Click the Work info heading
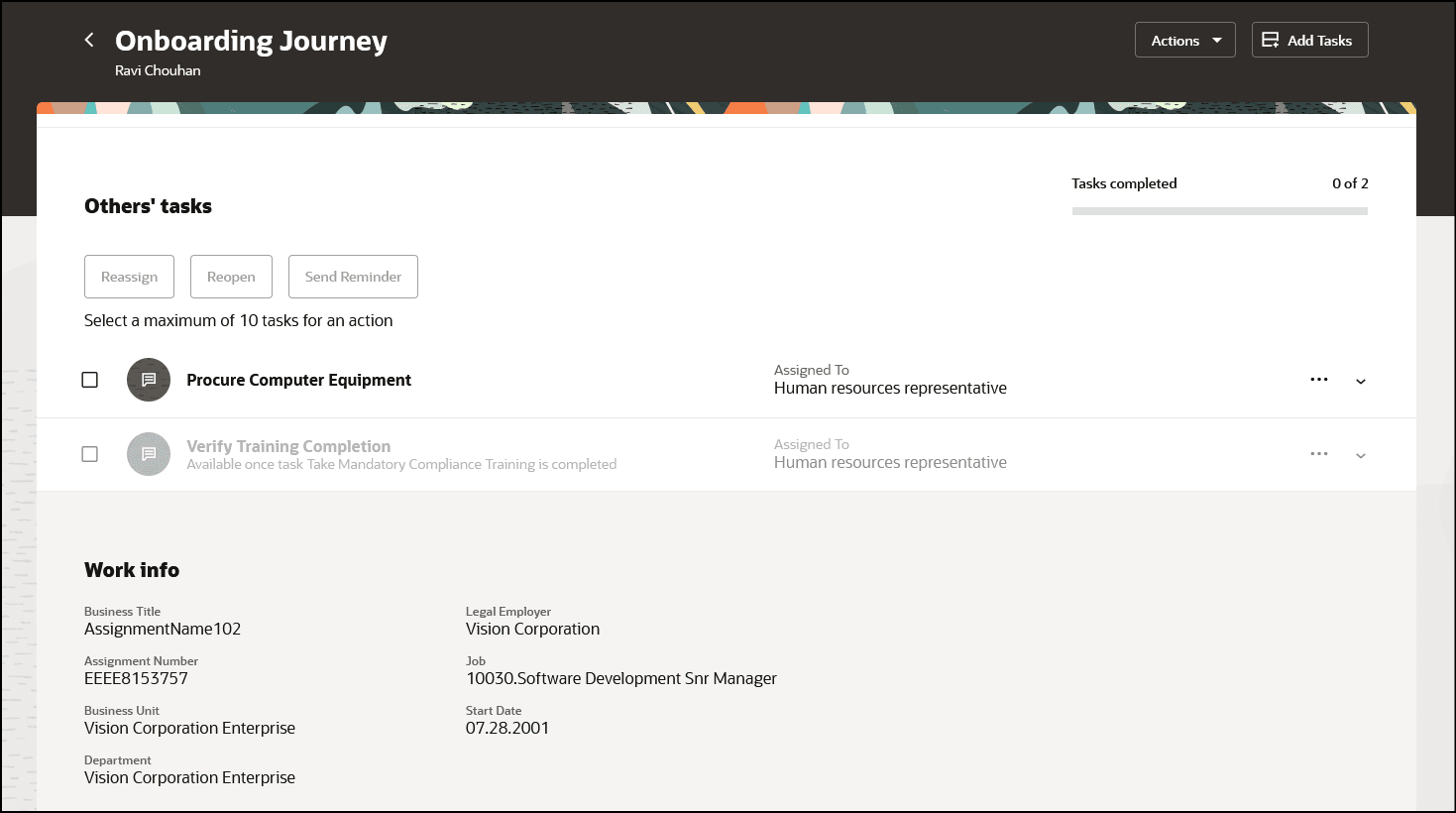Image resolution: width=1456 pixels, height=813 pixels. [x=132, y=570]
